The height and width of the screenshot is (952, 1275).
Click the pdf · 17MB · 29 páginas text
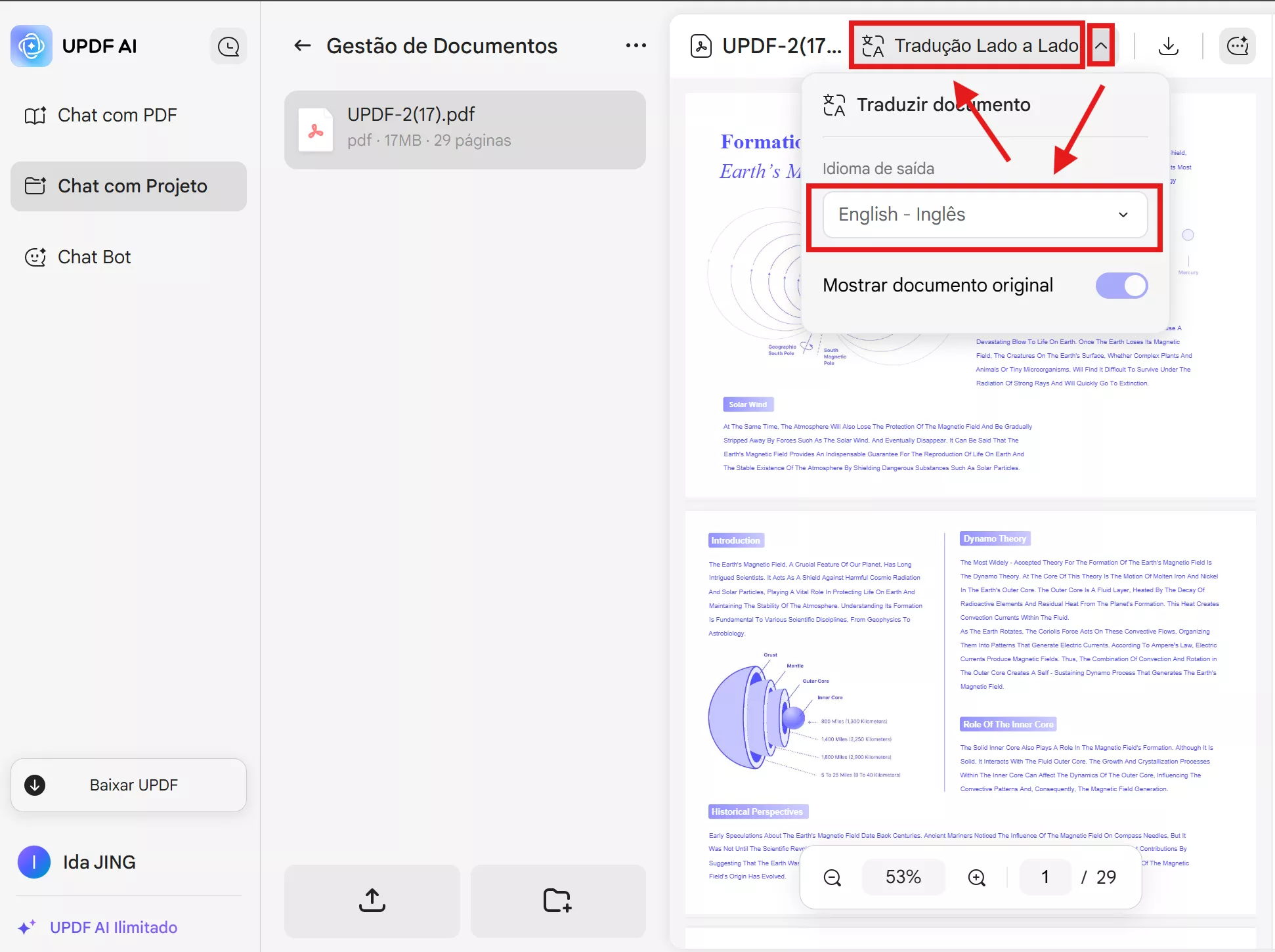[429, 141]
